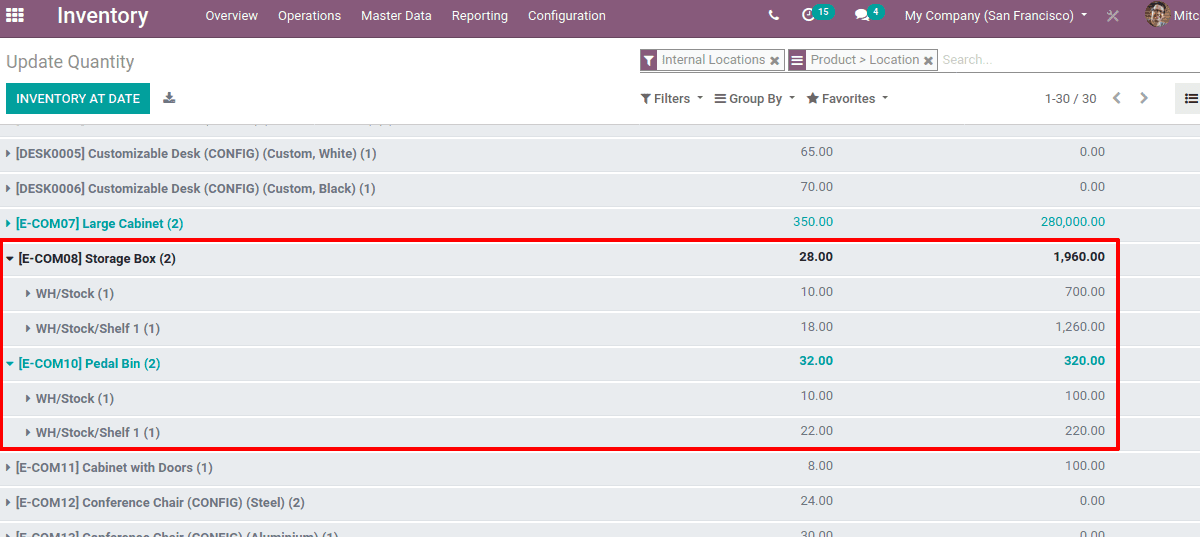
Task: Click the 8.00 quantity of Cabinet with Doors
Action: pos(820,466)
